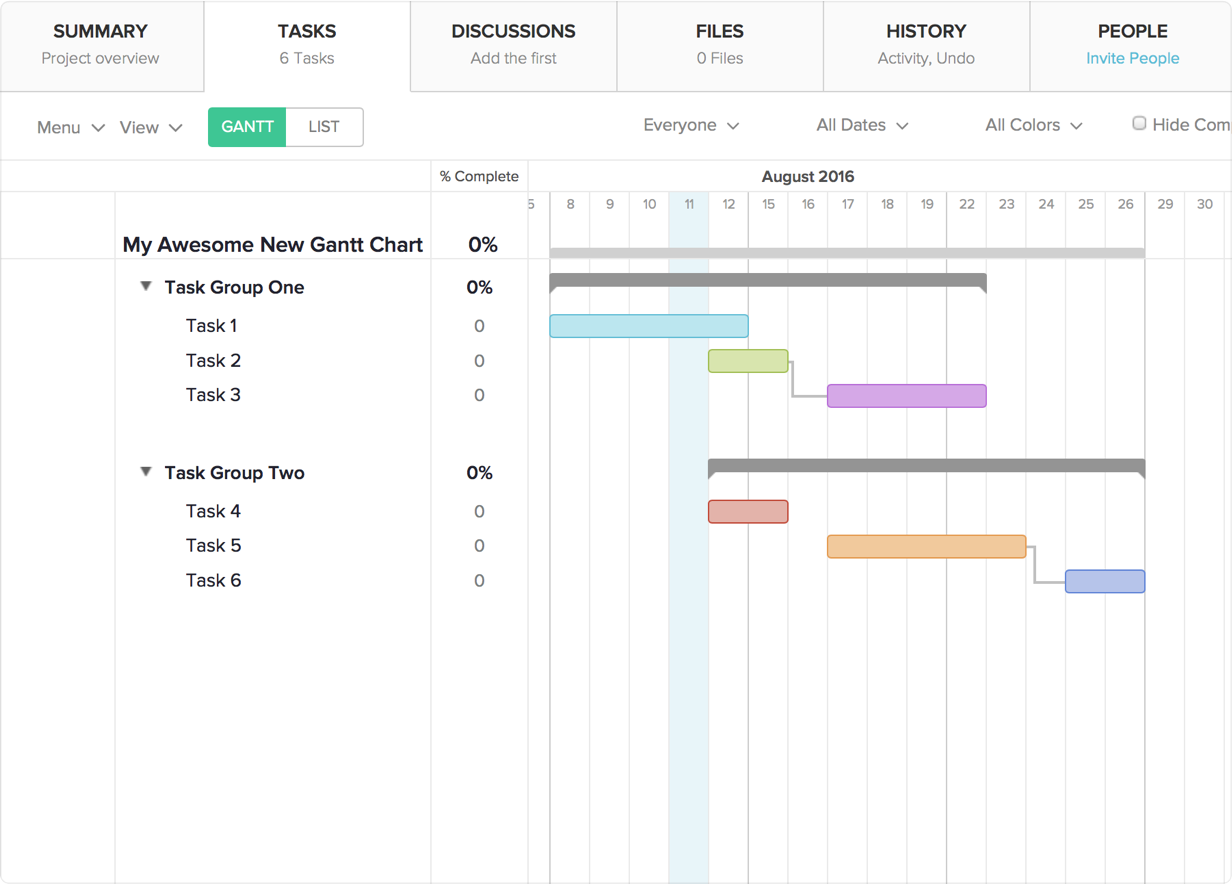Open the Menu dropdown
Viewport: 1232px width, 884px height.
70,127
